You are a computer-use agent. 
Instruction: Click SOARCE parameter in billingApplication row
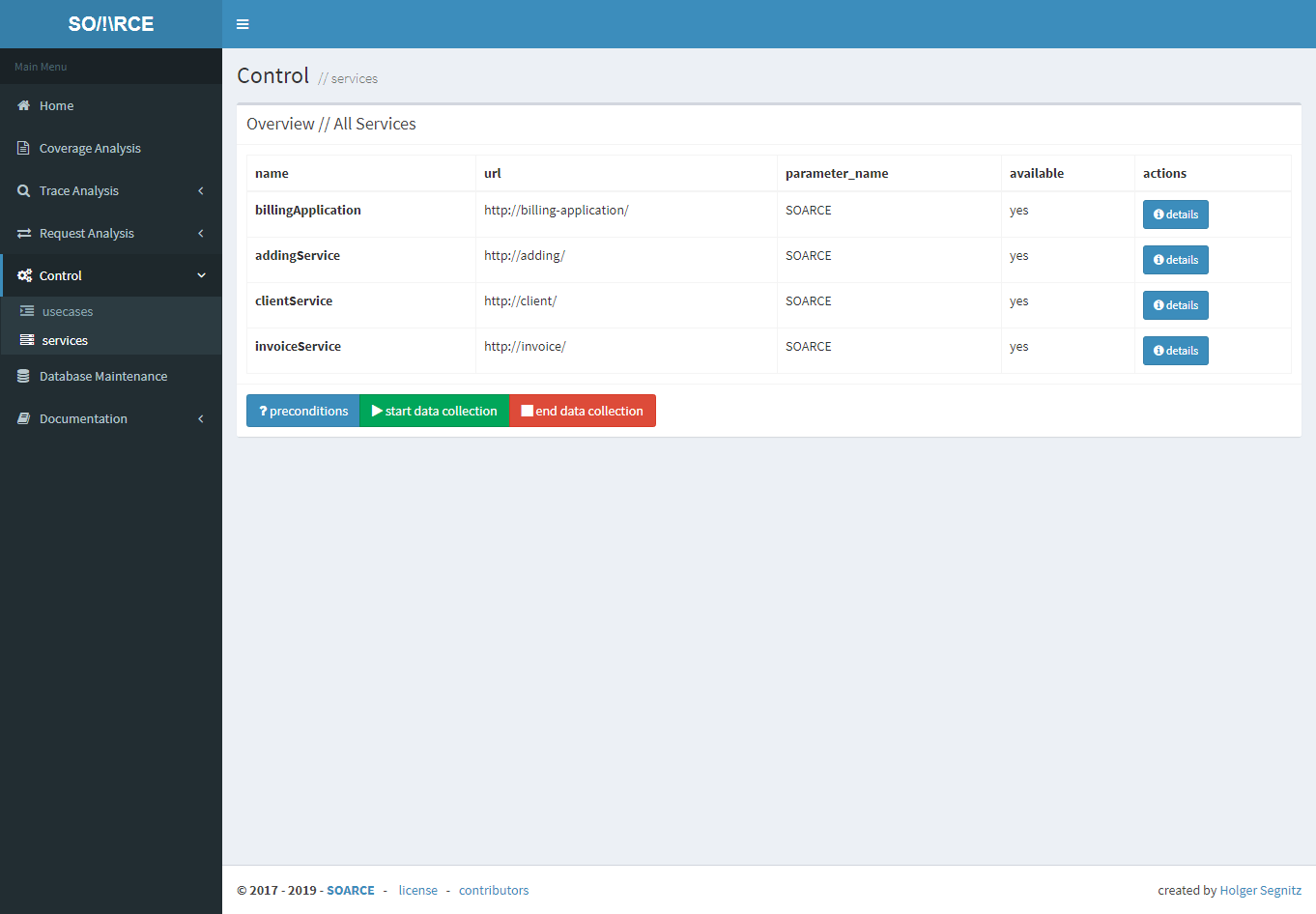click(809, 210)
